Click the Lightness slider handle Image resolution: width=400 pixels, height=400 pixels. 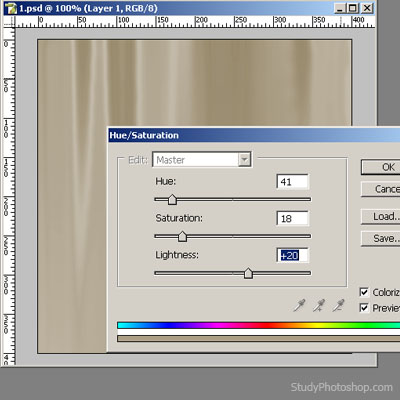pyautogui.click(x=248, y=273)
